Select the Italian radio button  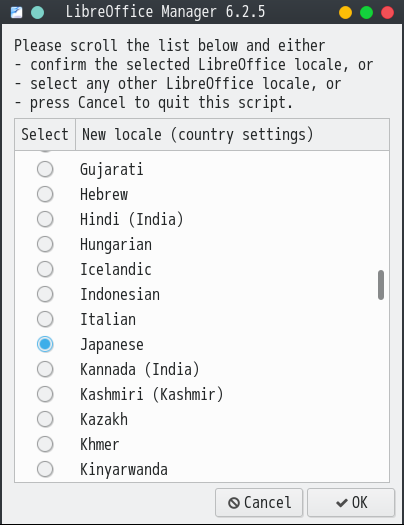coord(45,319)
